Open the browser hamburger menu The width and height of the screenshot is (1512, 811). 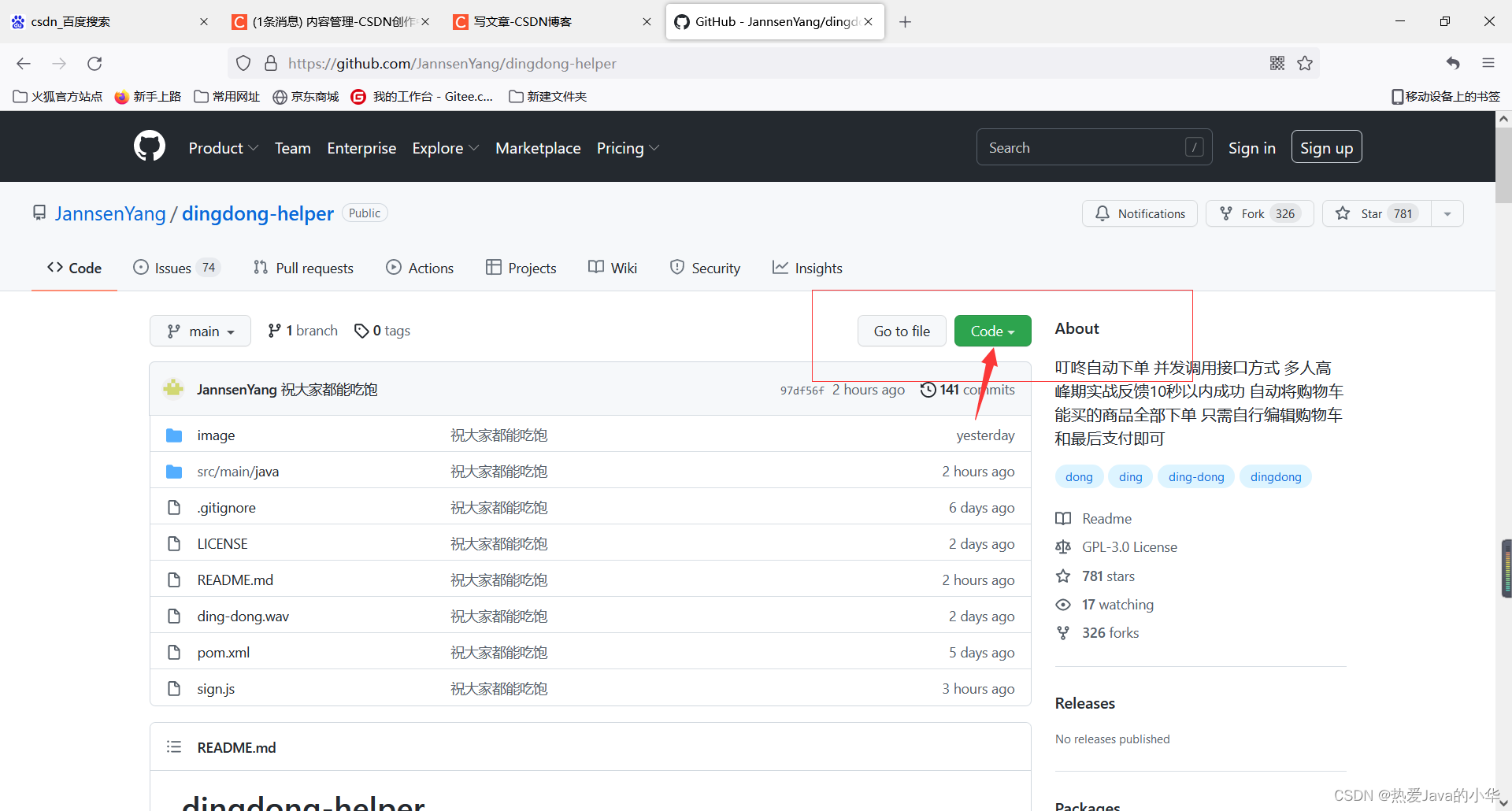(1488, 63)
